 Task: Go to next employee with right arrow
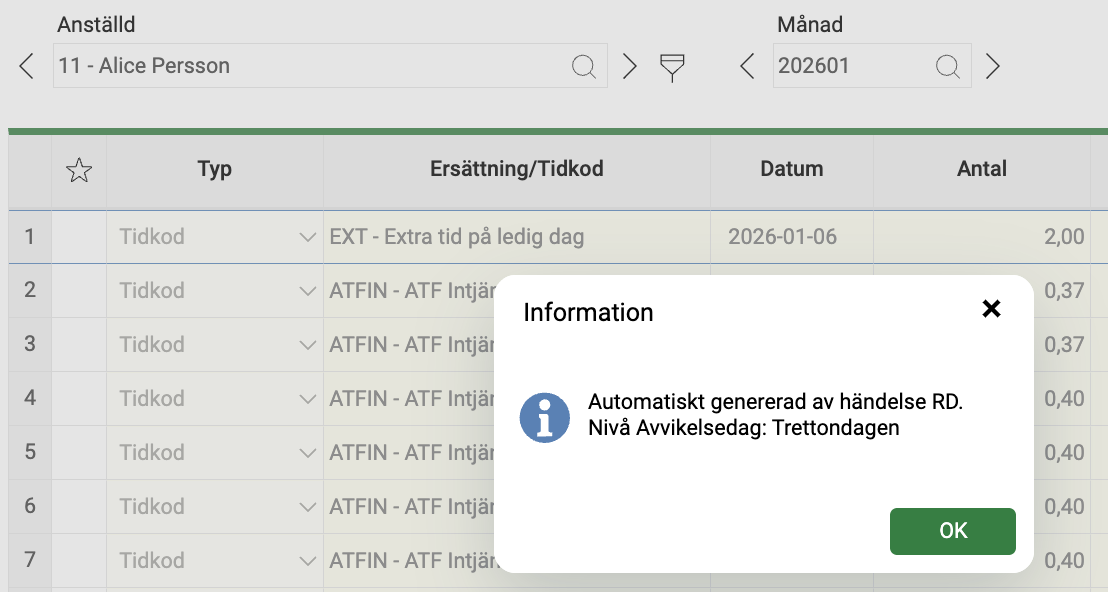(x=629, y=66)
